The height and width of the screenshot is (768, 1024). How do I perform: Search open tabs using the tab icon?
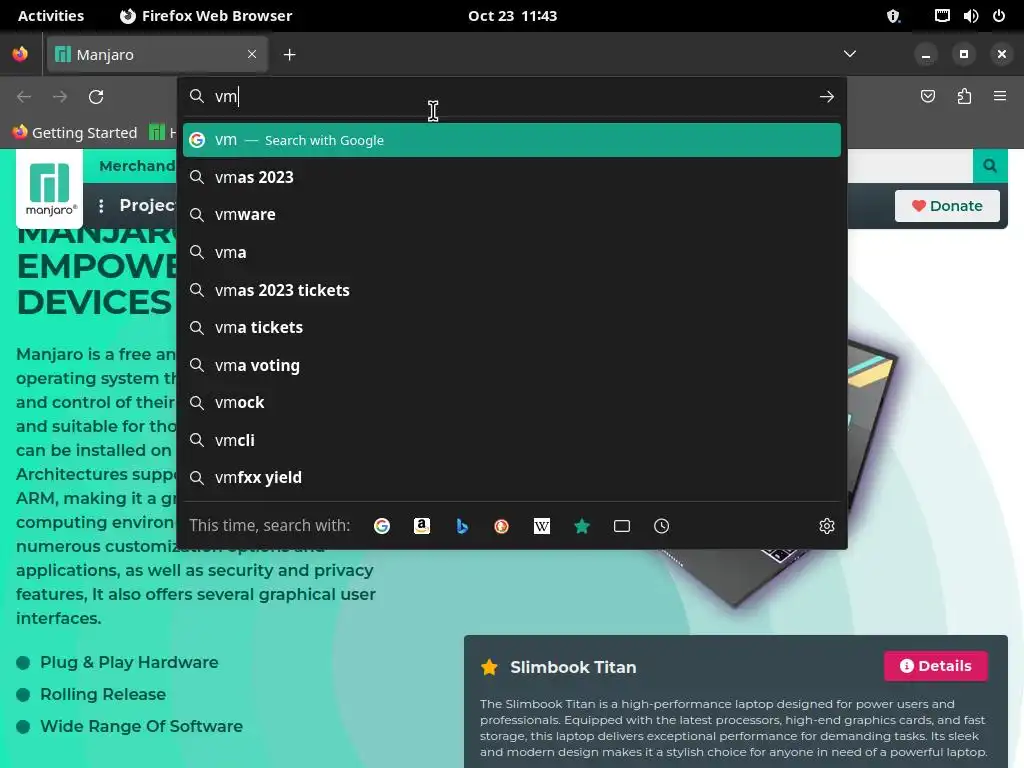[622, 526]
